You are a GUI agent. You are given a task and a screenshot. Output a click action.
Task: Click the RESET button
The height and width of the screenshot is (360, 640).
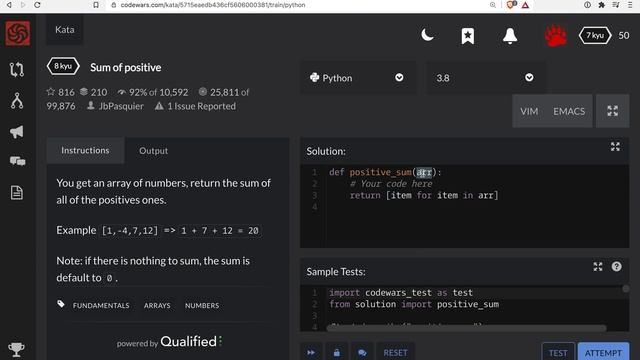point(396,352)
